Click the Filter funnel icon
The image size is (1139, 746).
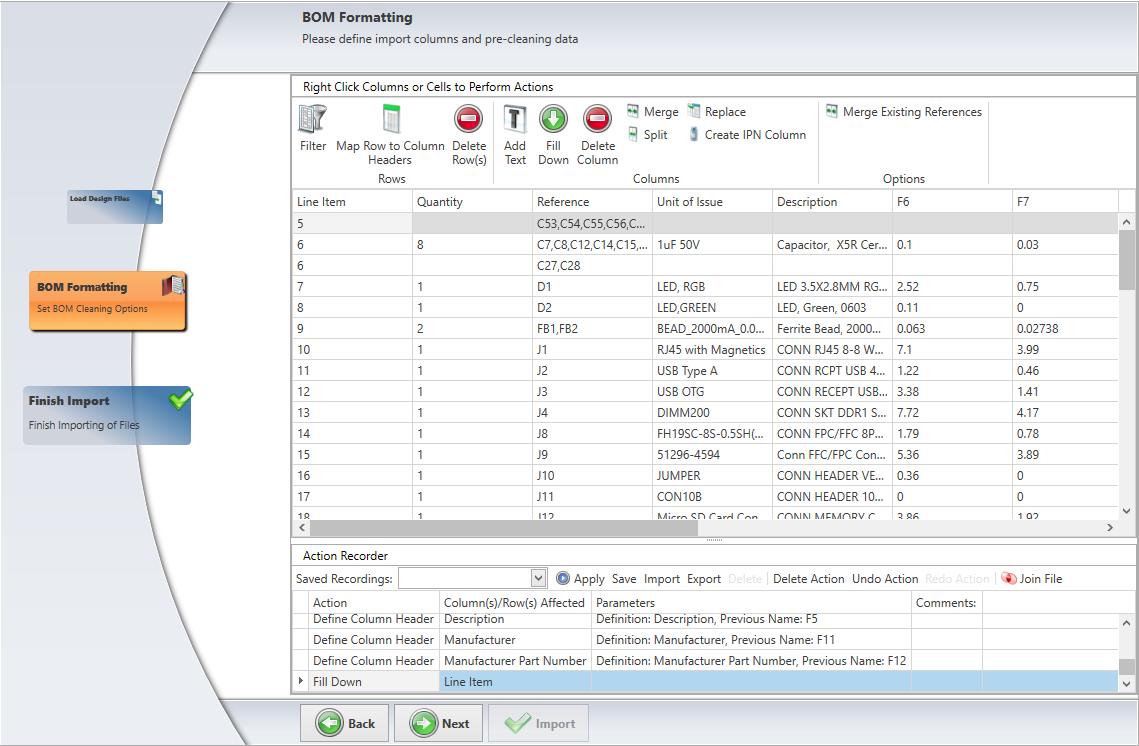[312, 121]
